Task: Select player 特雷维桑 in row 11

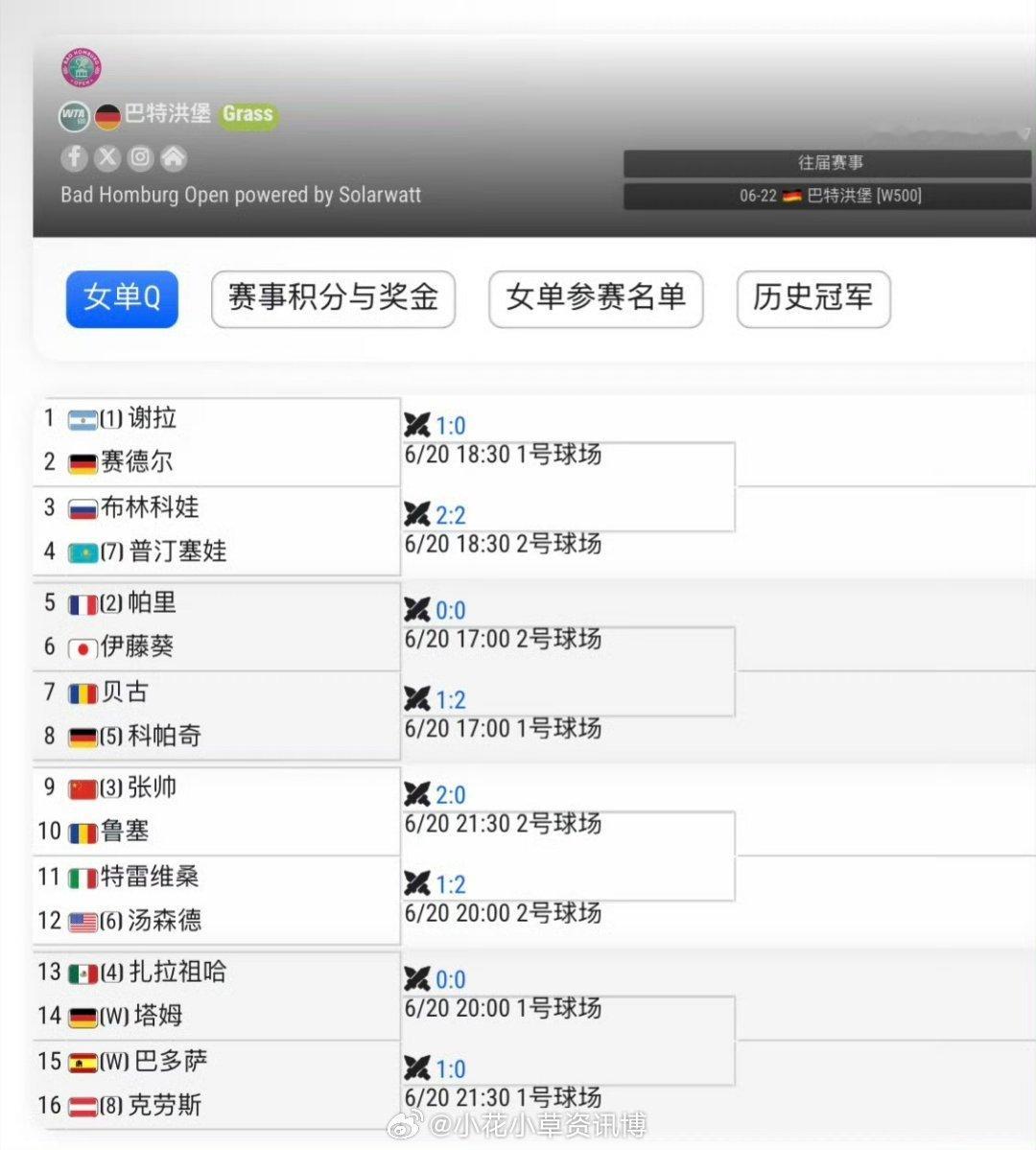Action: pos(150,877)
